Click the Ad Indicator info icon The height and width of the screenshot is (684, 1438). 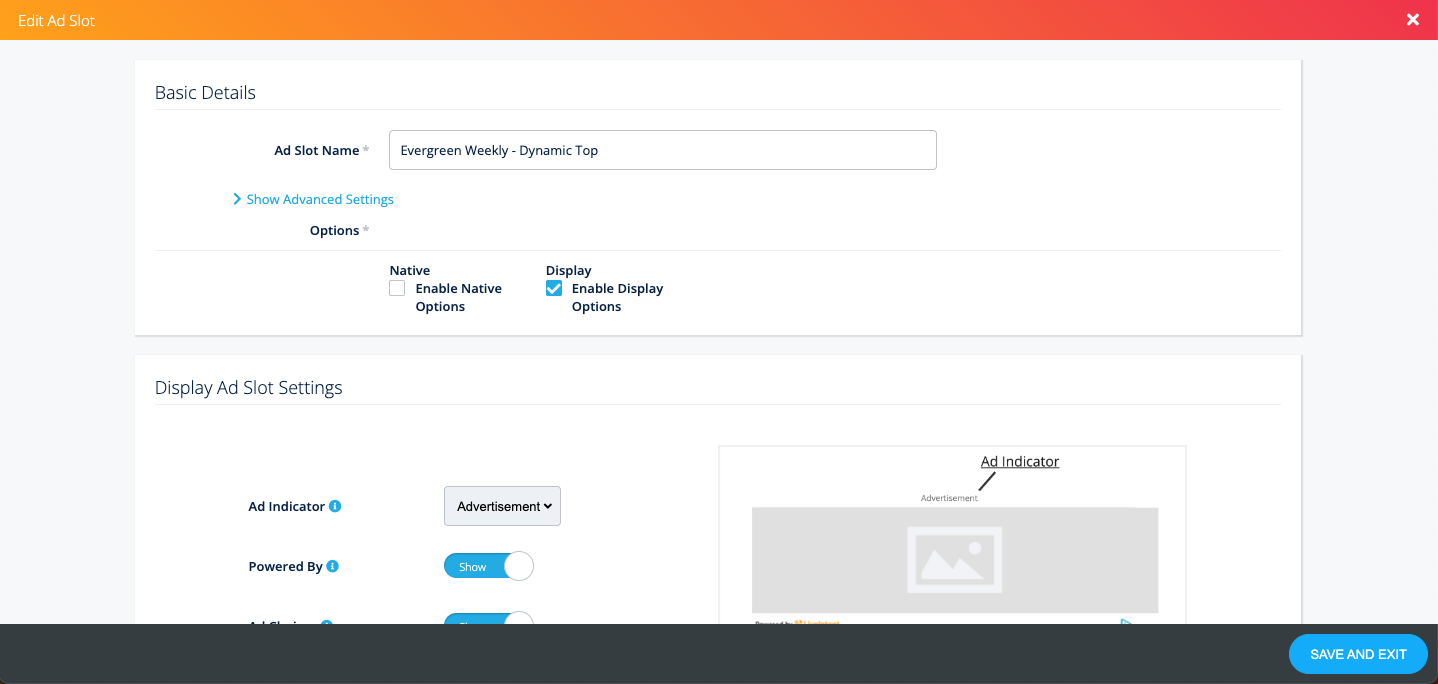pyautogui.click(x=335, y=506)
